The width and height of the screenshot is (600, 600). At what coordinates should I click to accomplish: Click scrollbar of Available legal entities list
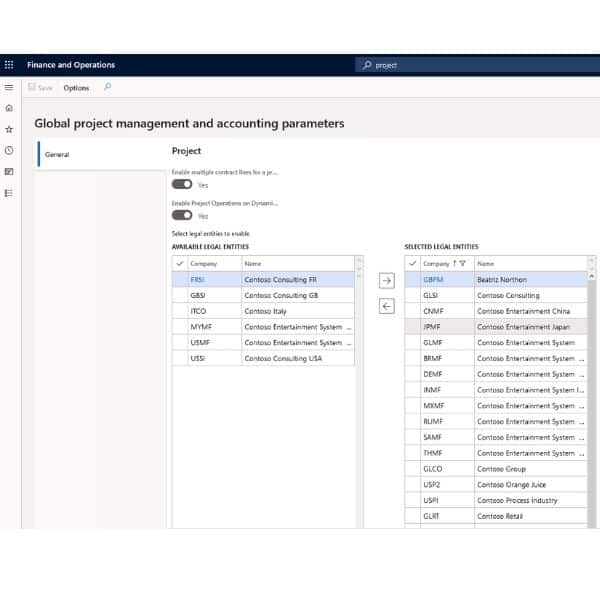[x=359, y=392]
